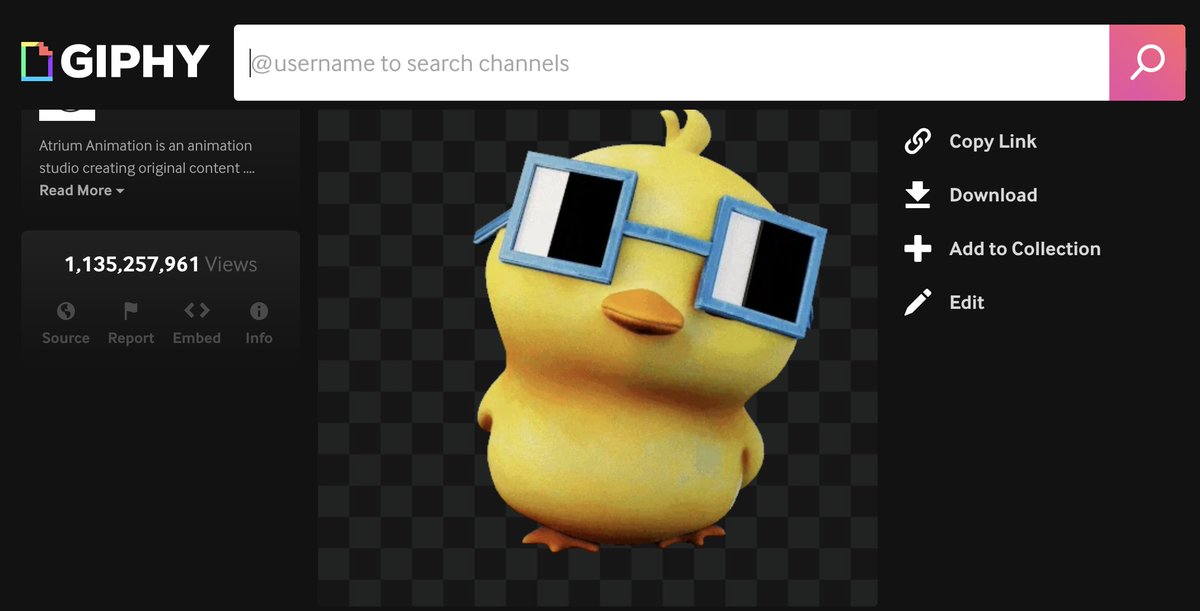Click the Copy Link chain icon

tap(917, 141)
